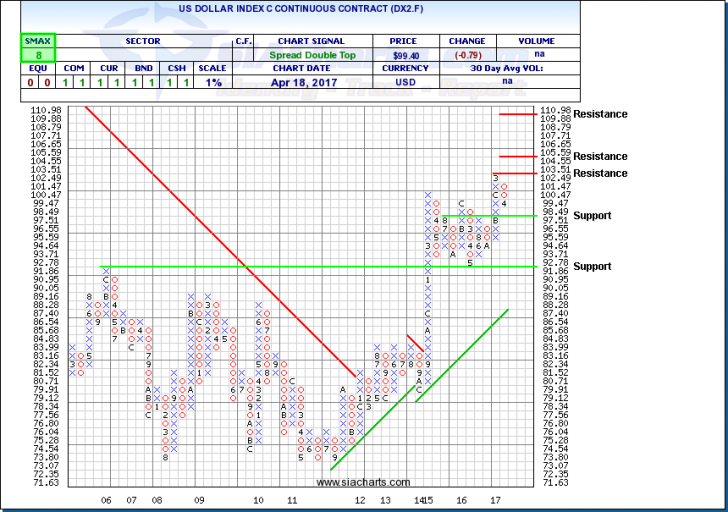Click the long green horizontal support line at 91.86
The image size is (728, 512).
(x=300, y=267)
